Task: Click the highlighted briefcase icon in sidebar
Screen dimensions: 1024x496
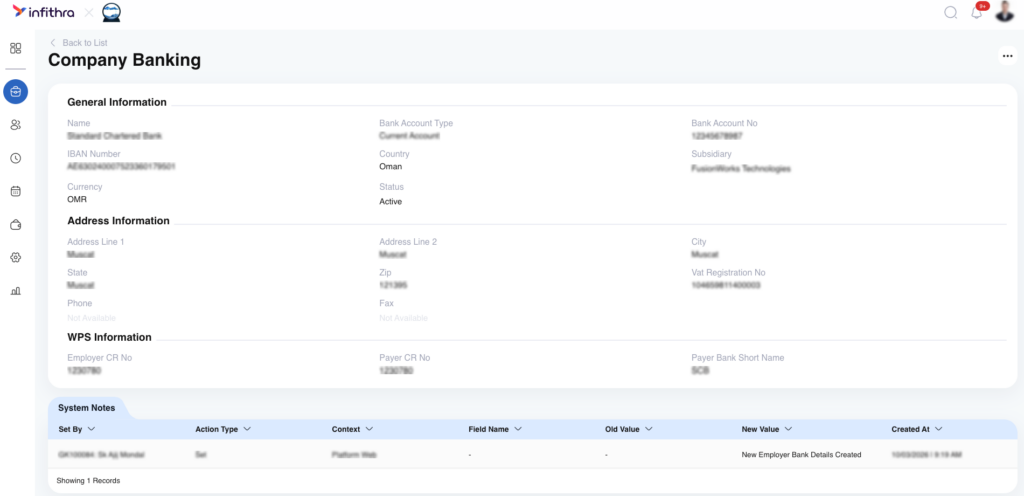Action: click(15, 92)
